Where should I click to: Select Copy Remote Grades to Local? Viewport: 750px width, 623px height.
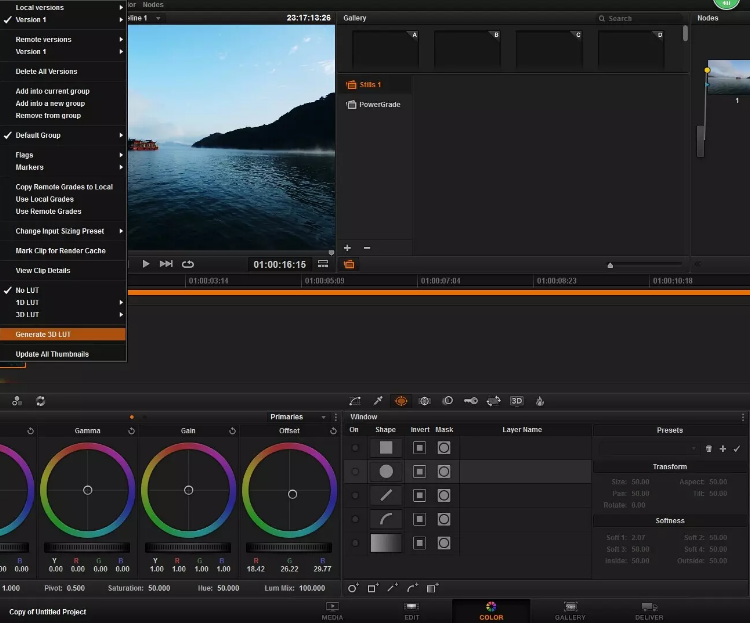point(63,187)
